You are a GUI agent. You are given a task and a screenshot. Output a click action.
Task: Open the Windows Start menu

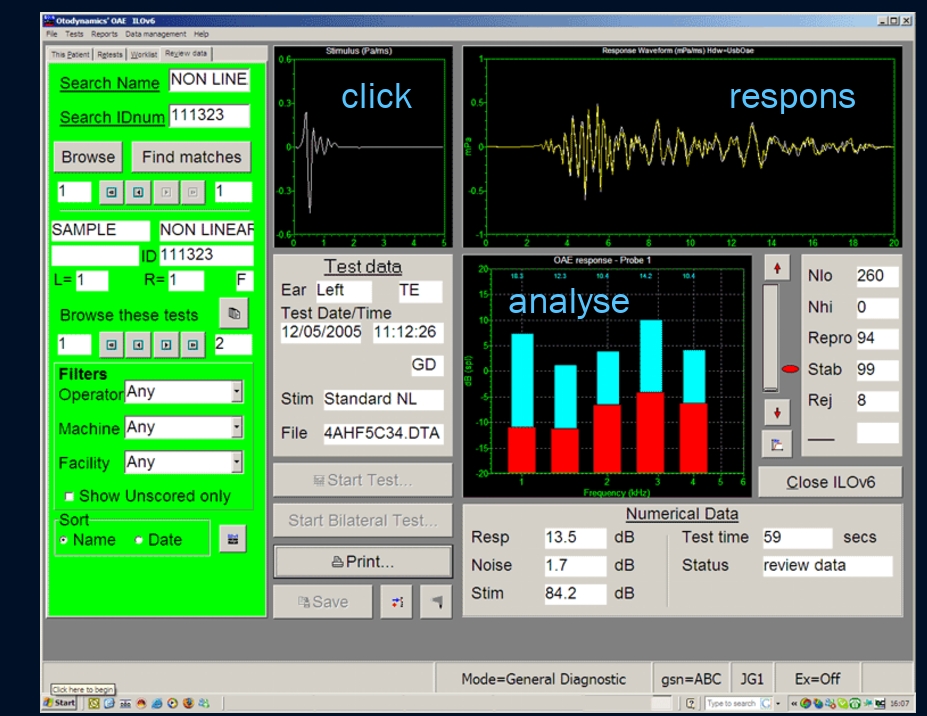(60, 703)
